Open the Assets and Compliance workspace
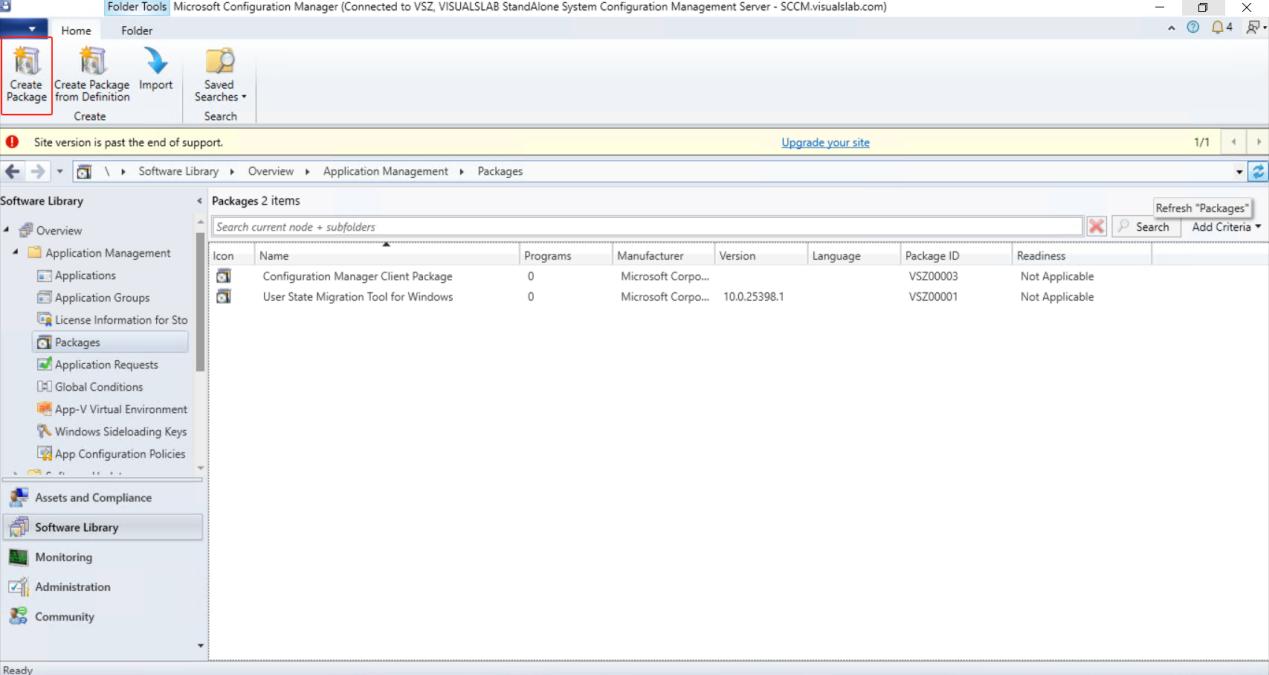 click(93, 498)
